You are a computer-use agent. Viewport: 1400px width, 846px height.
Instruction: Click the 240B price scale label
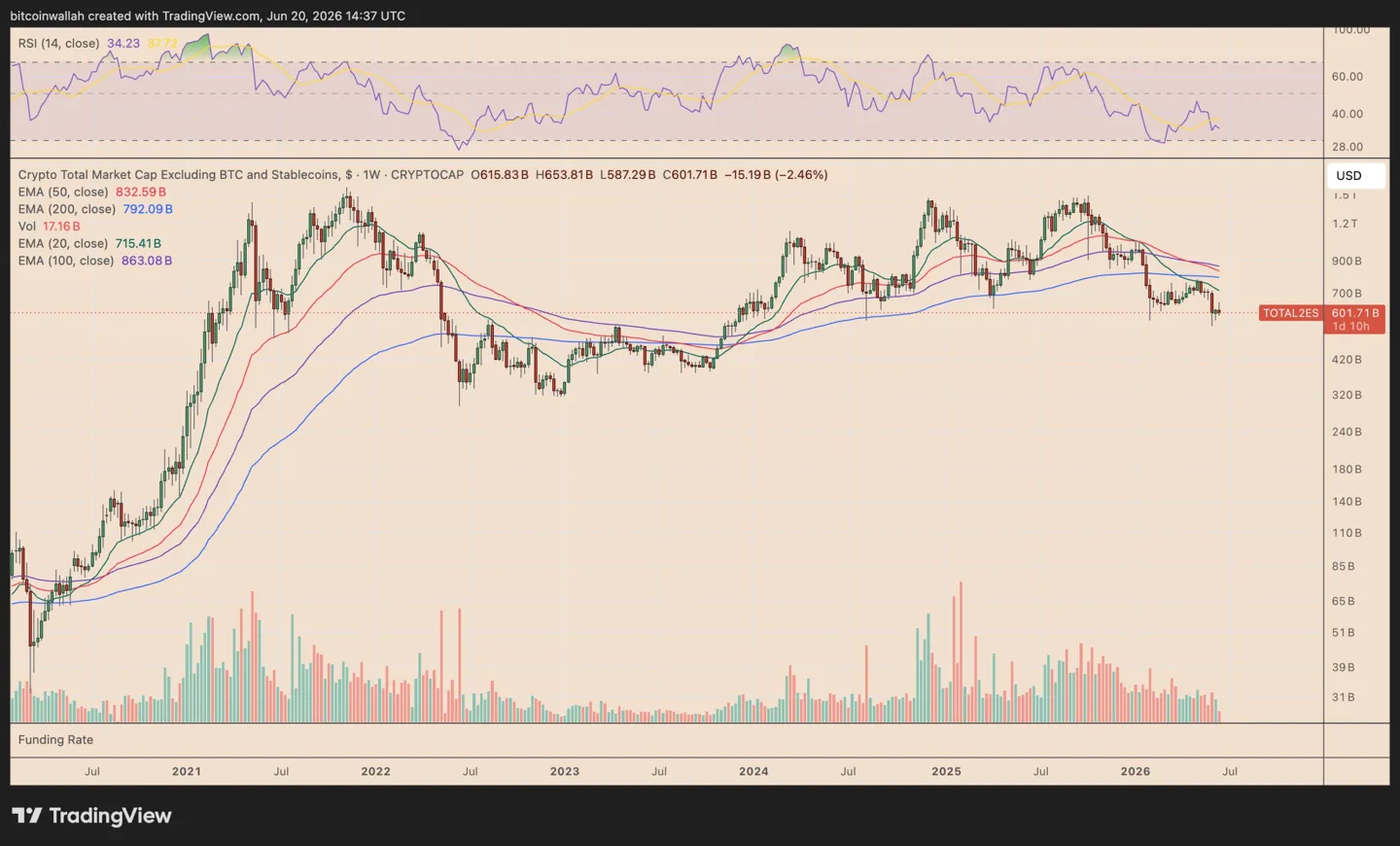click(1347, 432)
